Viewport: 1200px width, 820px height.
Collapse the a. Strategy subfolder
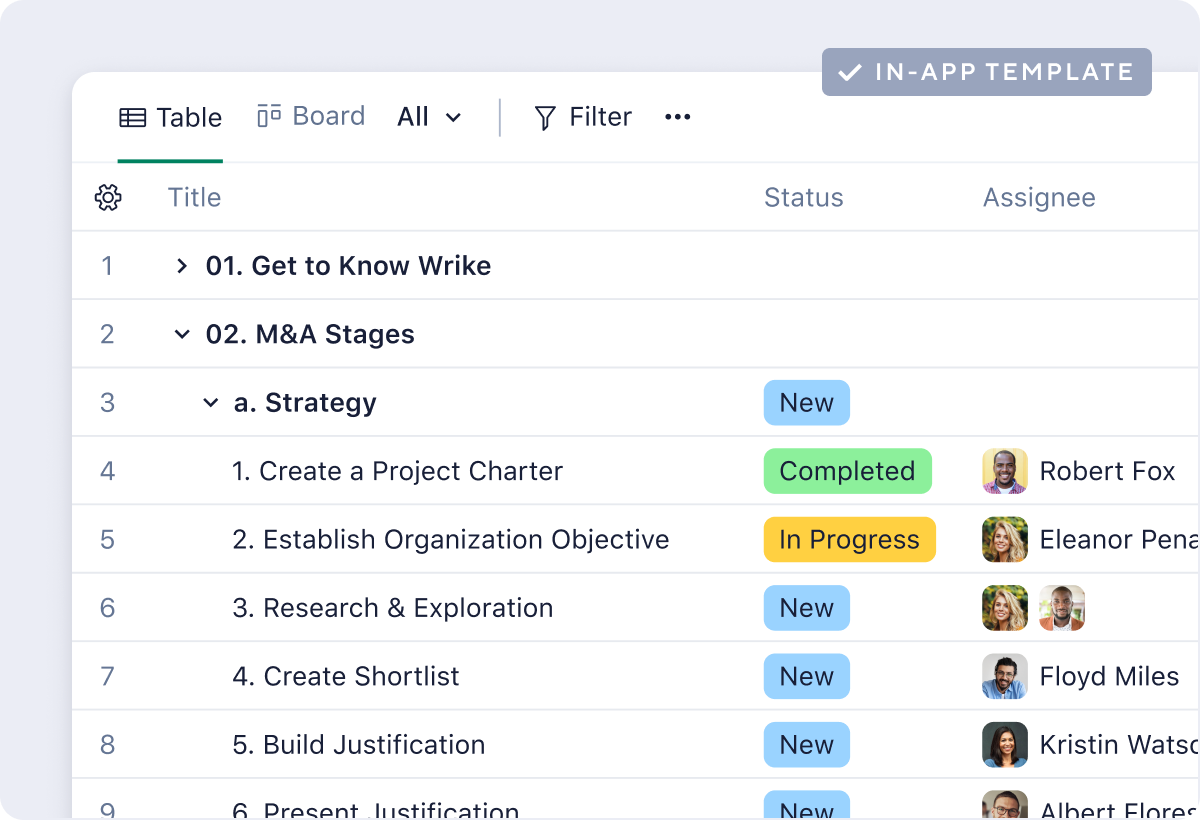210,403
